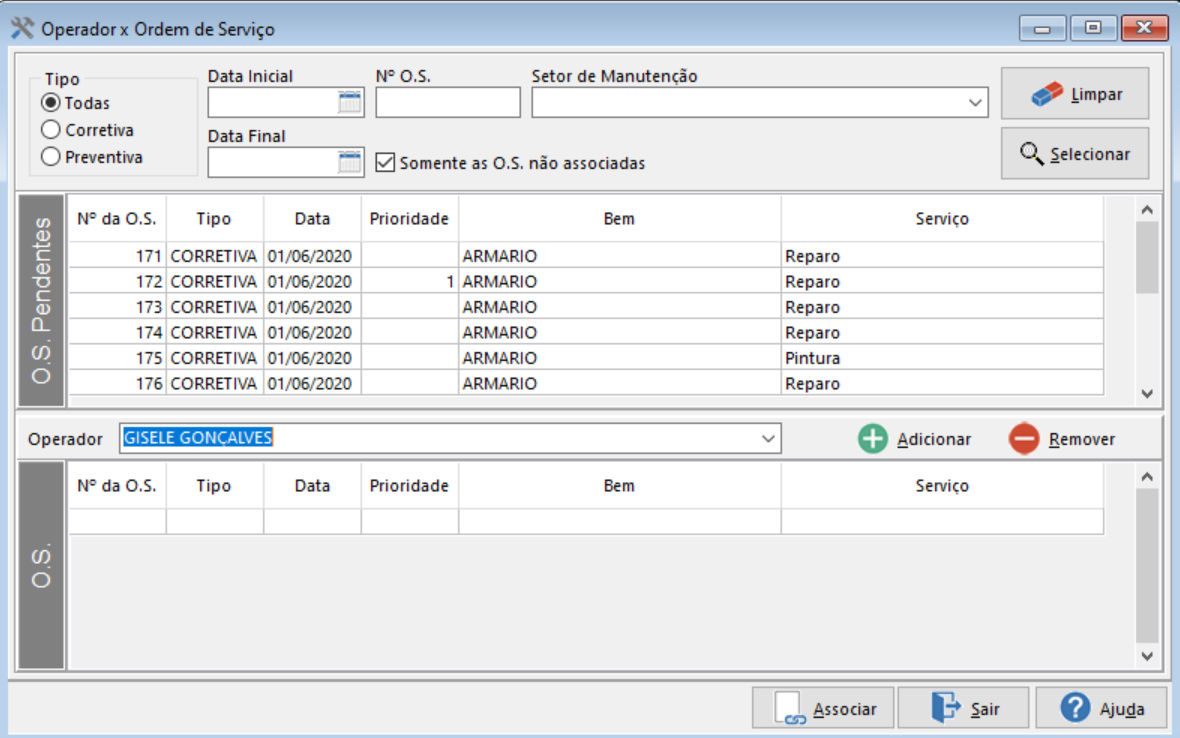Click Bem header in lower O.S. grid
1180x738 pixels.
619,486
